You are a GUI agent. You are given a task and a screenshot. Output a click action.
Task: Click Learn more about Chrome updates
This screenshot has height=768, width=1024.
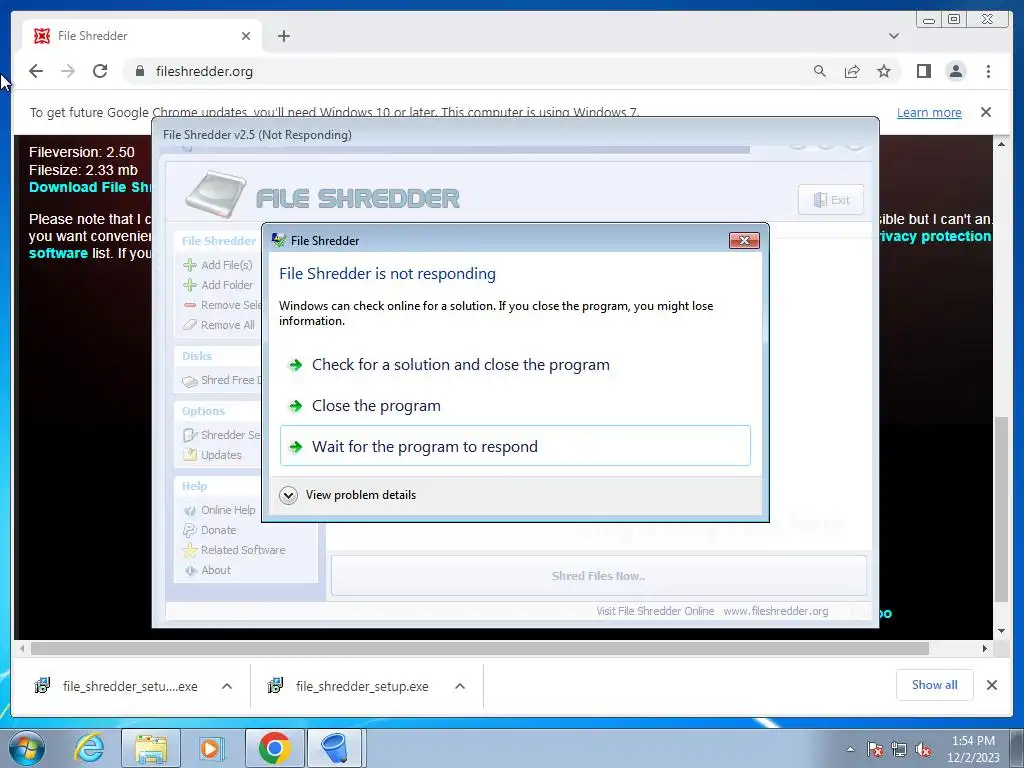tap(929, 112)
